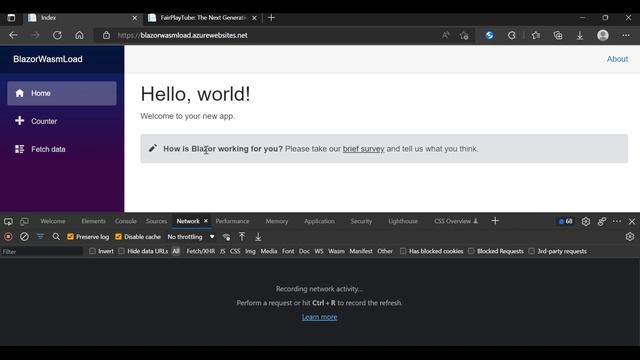This screenshot has height=360, width=640.
Task: Open Learn more link in Network panel
Action: 320,317
